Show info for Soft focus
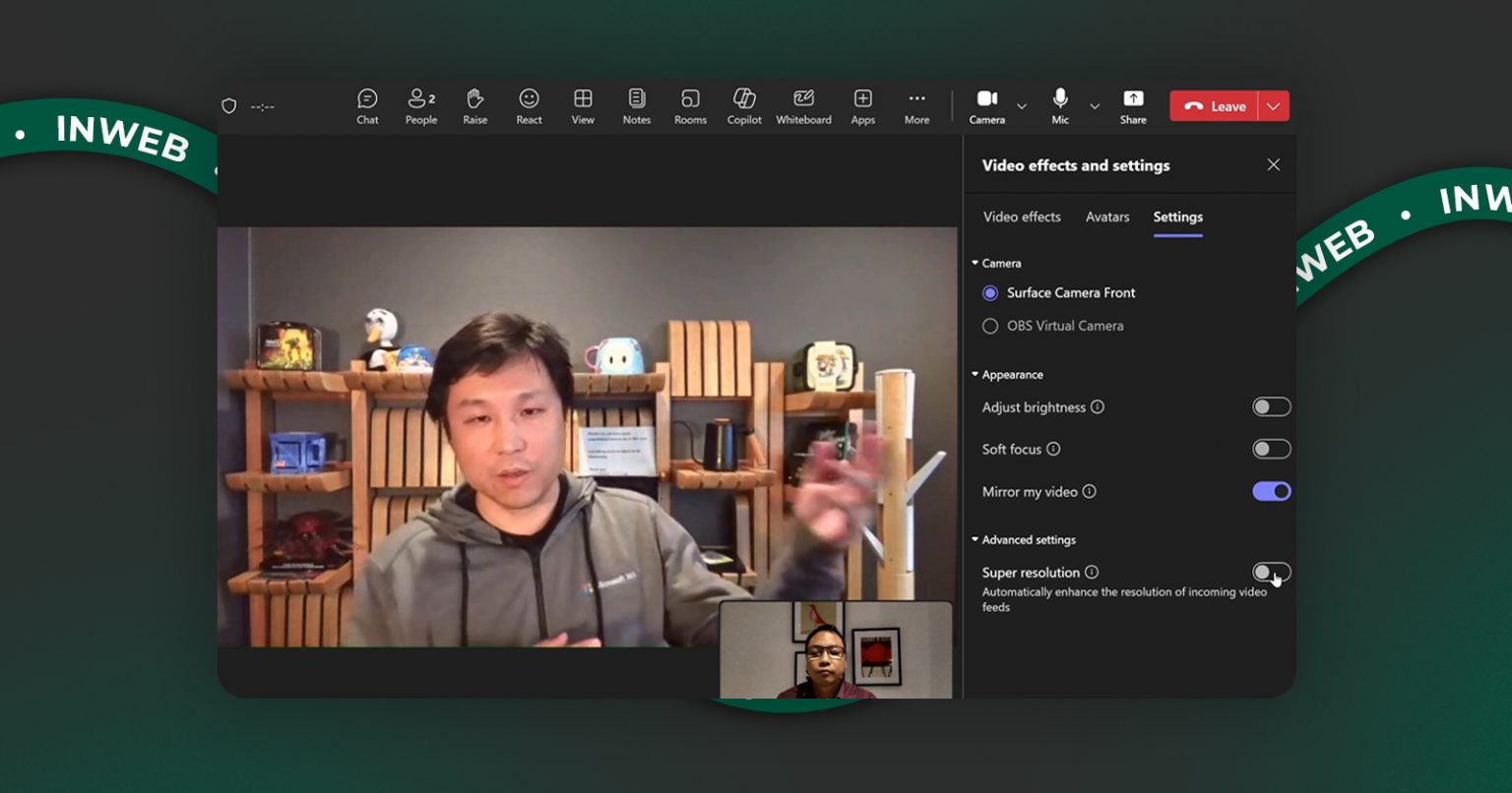1512x793 pixels. [1053, 449]
